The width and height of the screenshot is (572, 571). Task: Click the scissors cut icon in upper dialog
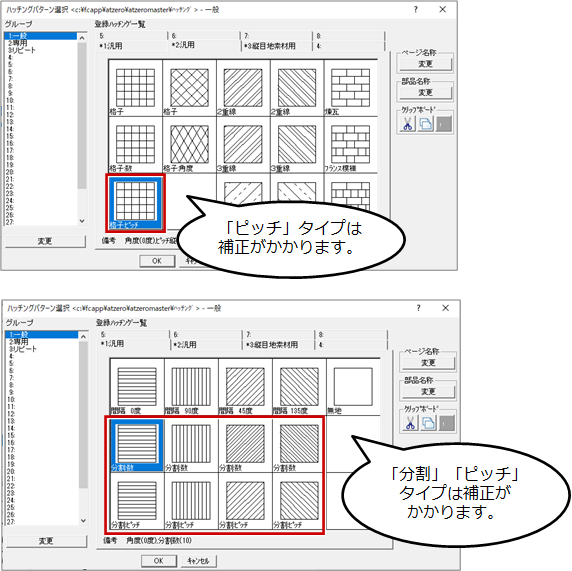pyautogui.click(x=407, y=124)
